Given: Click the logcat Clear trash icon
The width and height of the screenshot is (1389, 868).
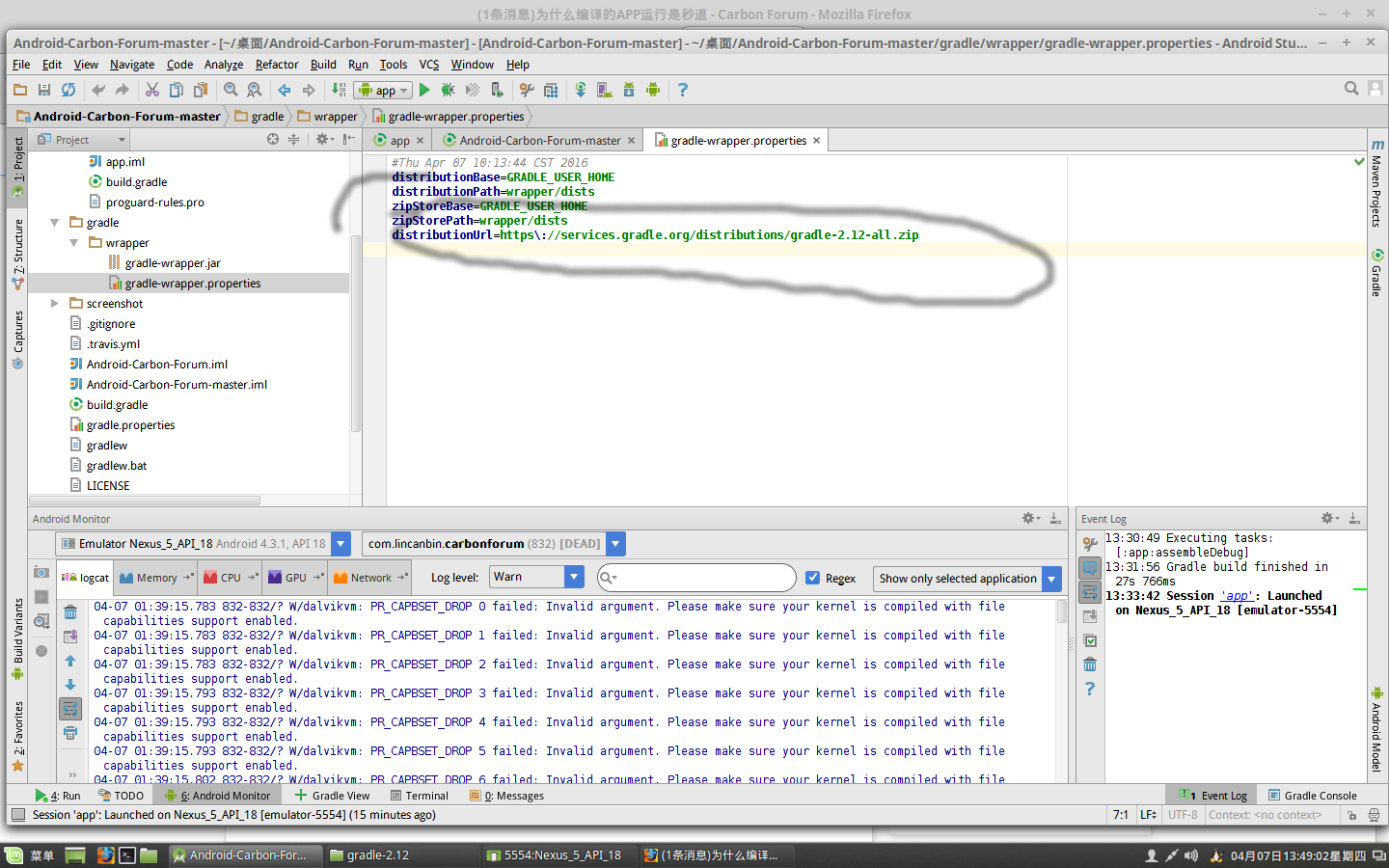Looking at the screenshot, I should (70, 612).
